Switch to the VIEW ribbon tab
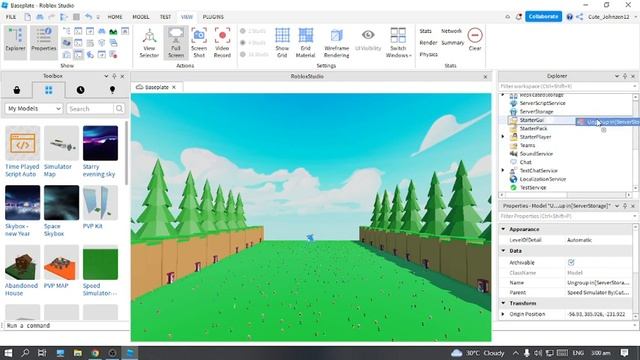Screen dimensions: 640x360 point(187,17)
